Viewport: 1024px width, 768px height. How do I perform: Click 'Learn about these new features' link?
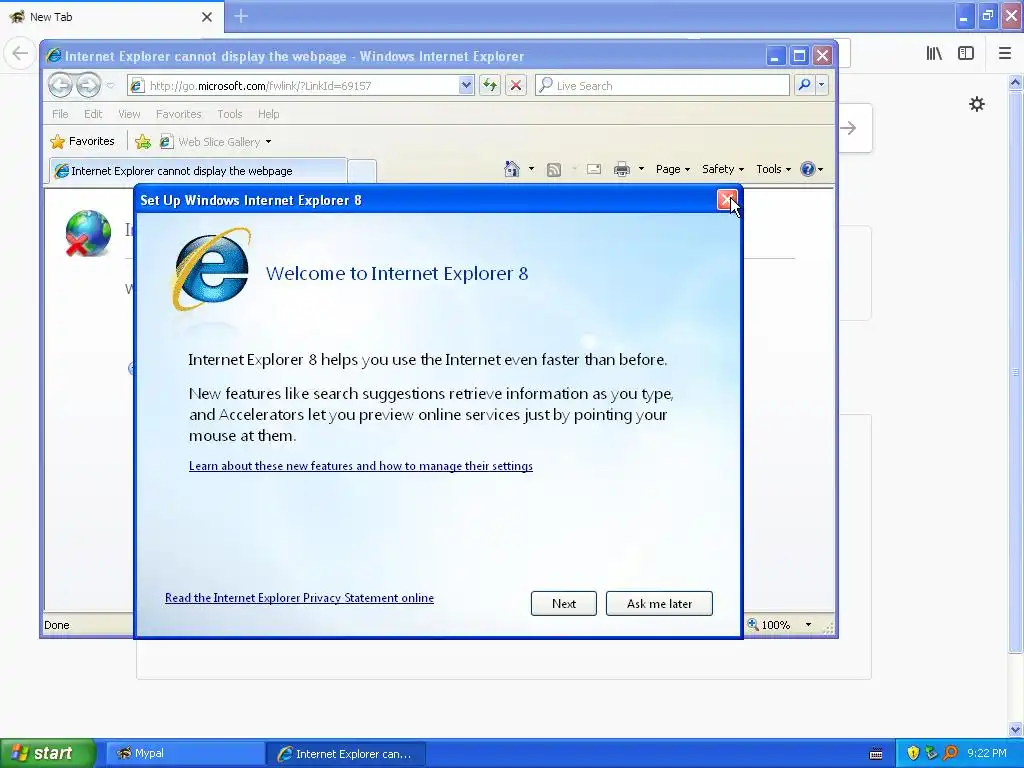tap(360, 466)
